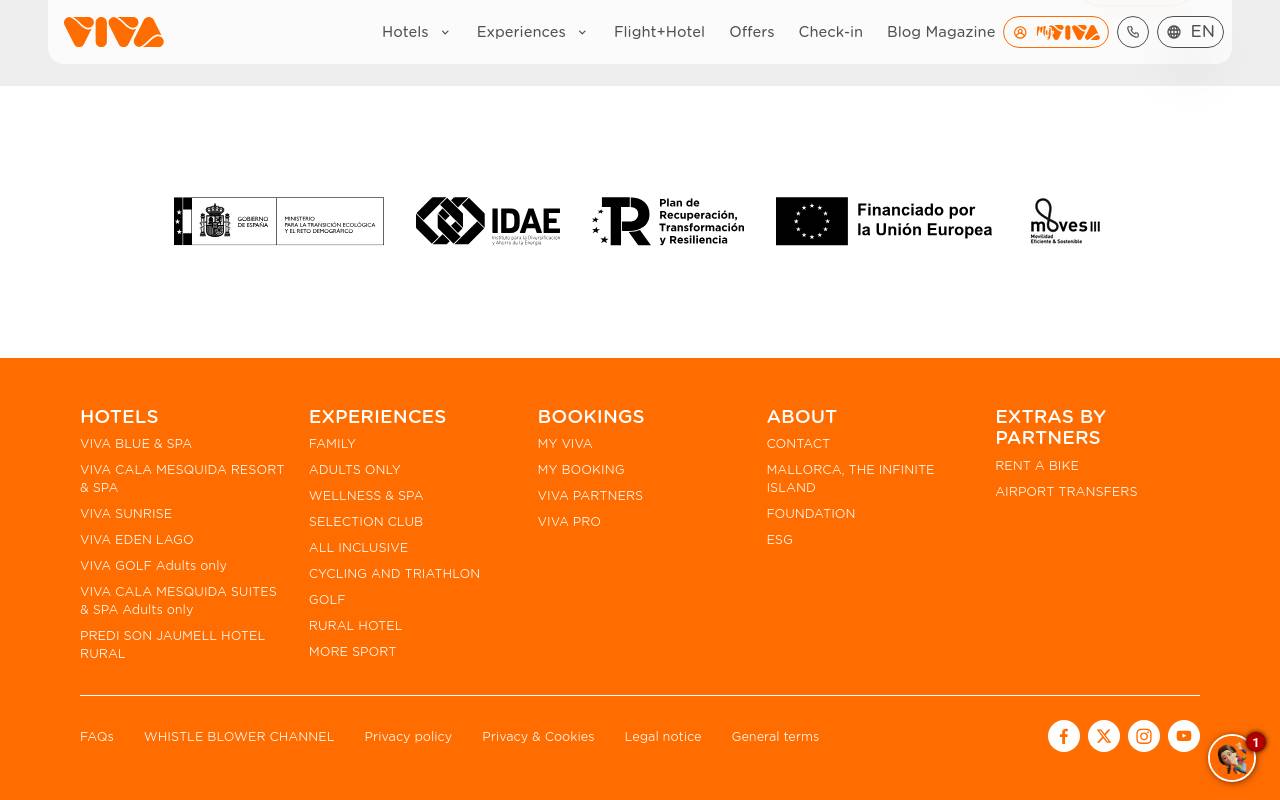Click the Hotels navigation label
Image resolution: width=1280 pixels, height=800 pixels.
click(405, 32)
